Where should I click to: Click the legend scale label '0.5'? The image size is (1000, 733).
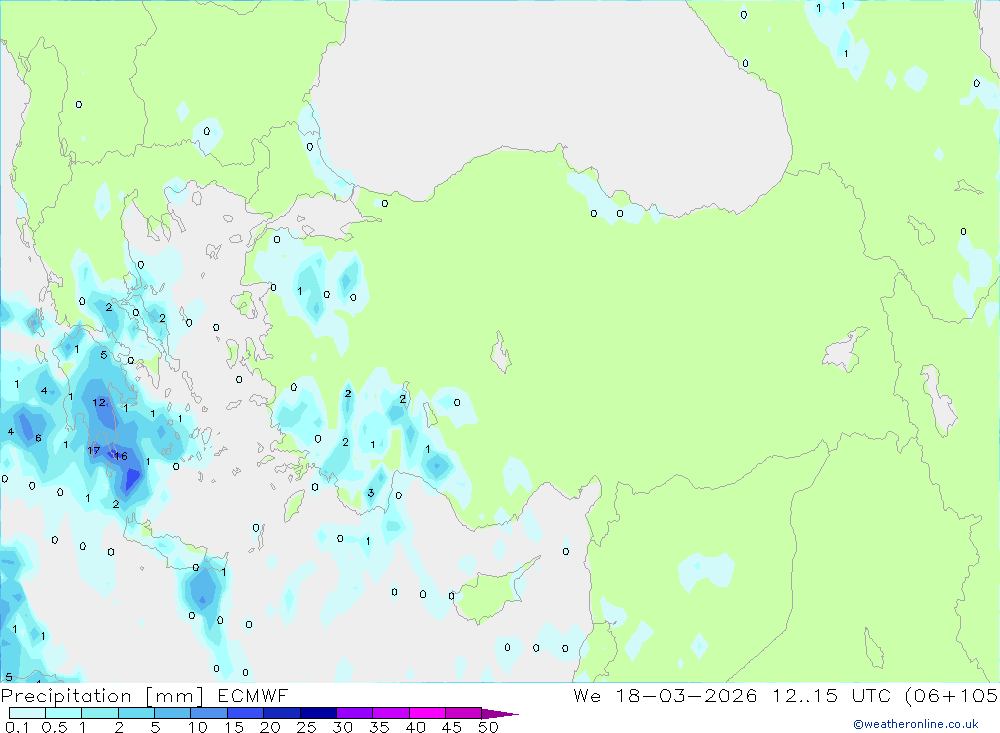(54, 727)
